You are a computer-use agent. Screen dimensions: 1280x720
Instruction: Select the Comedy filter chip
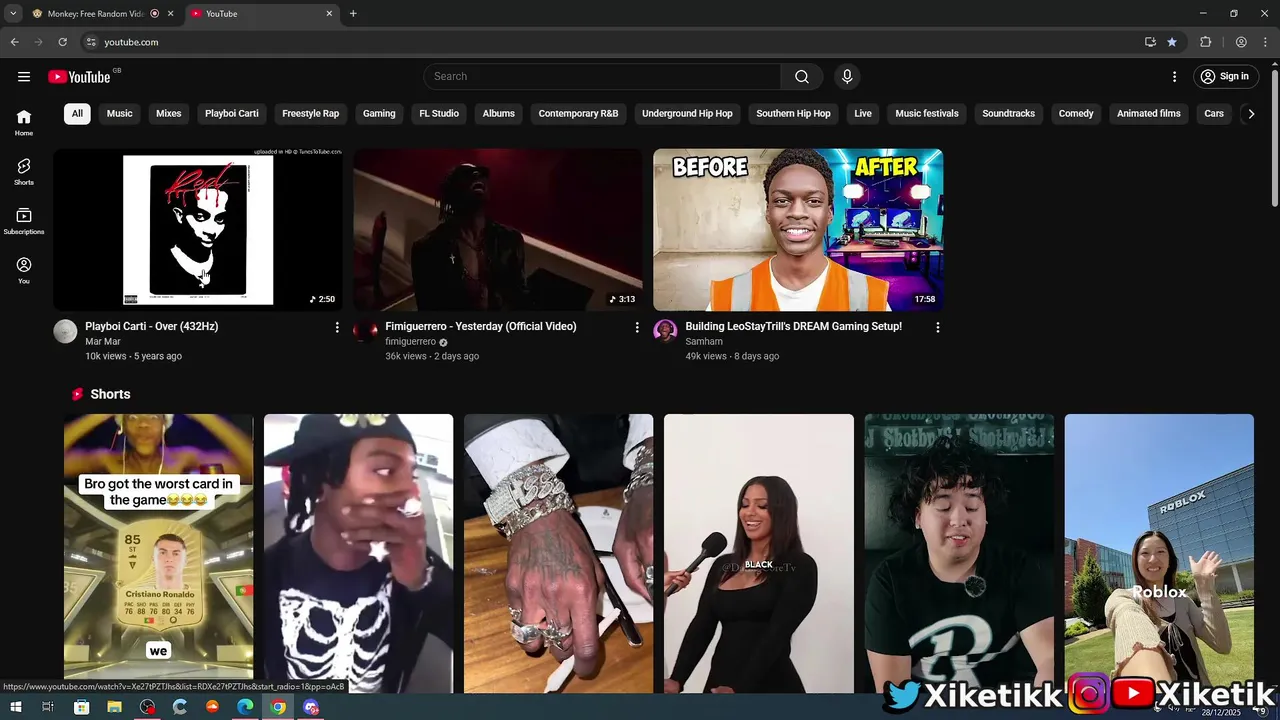pyautogui.click(x=1076, y=114)
